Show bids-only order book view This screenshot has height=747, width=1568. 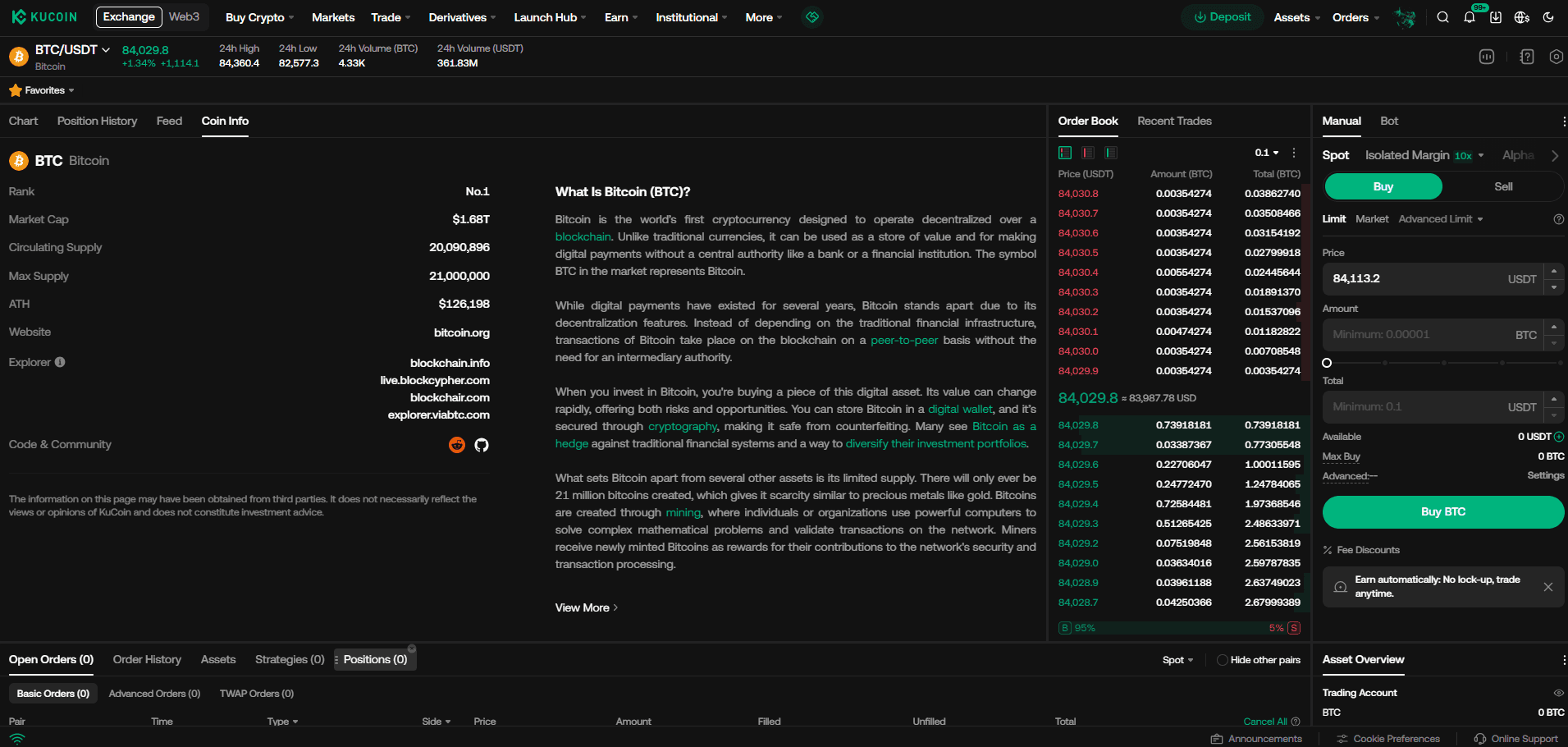(x=1111, y=153)
